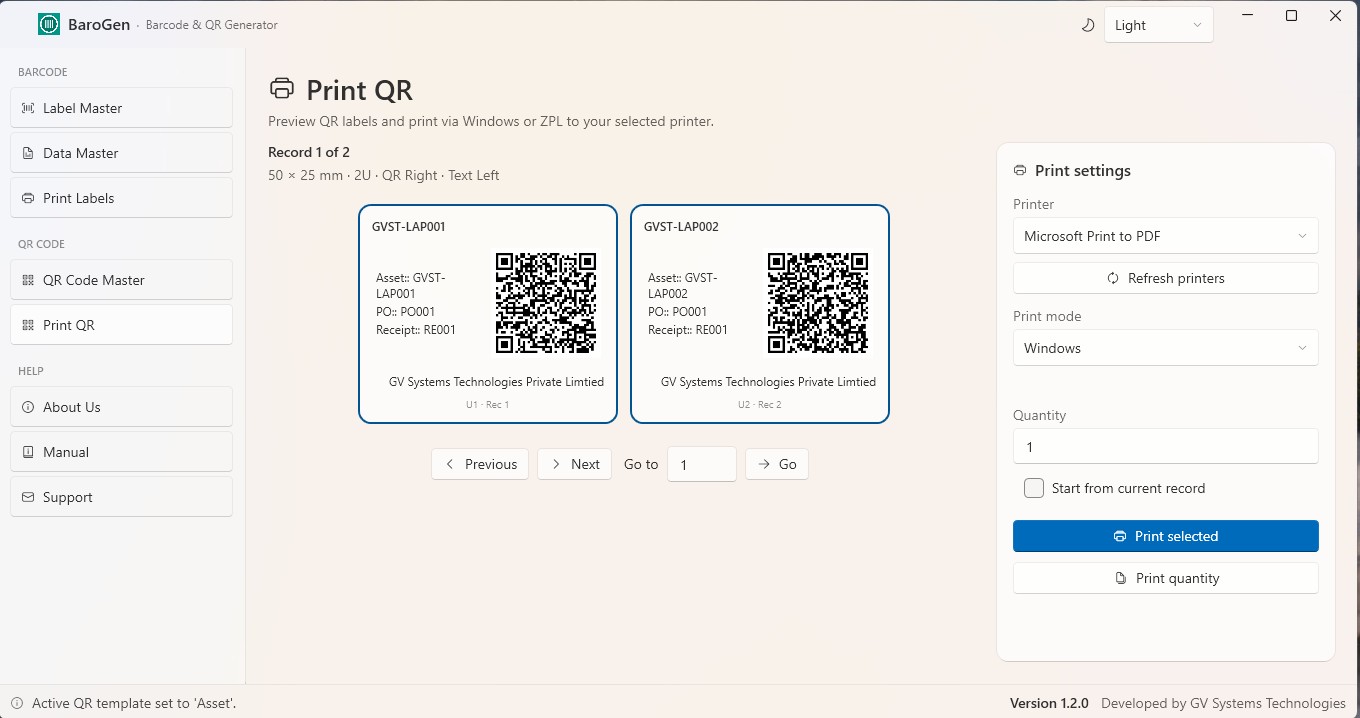The height and width of the screenshot is (718, 1360).
Task: Click the 'U2 · Rec 2' label footer
Action: point(760,405)
